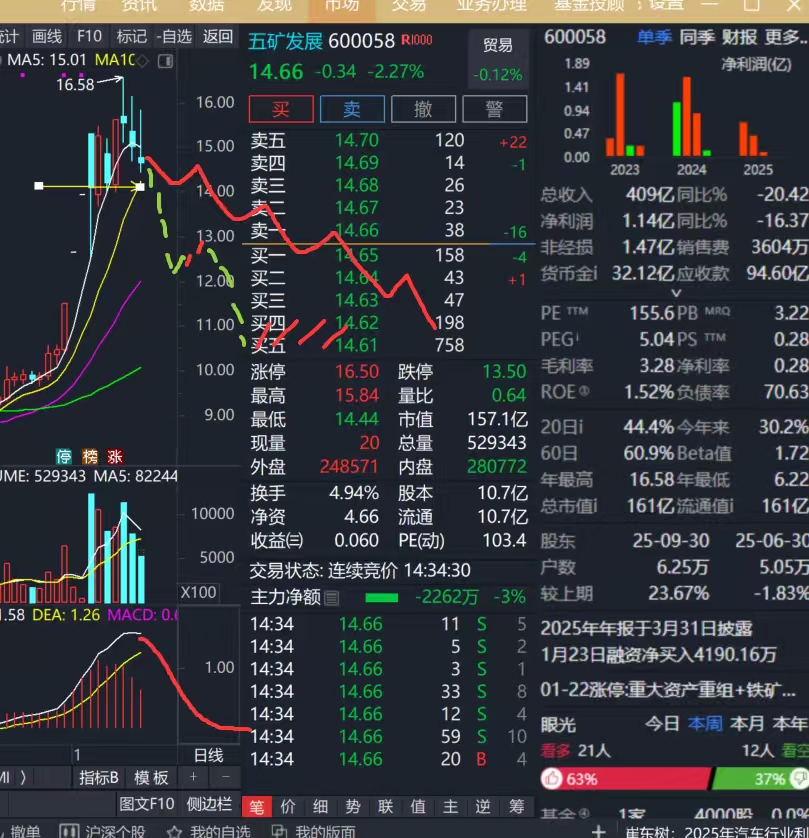Select the 主 tab

point(451,806)
